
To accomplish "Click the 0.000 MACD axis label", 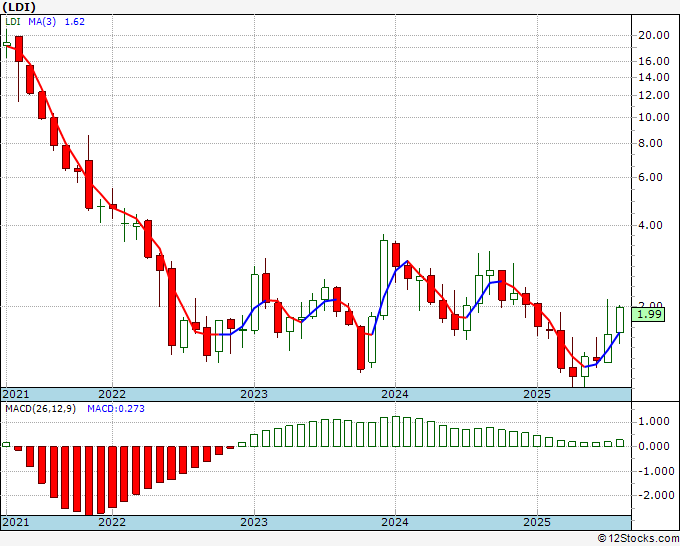I will pos(656,446).
